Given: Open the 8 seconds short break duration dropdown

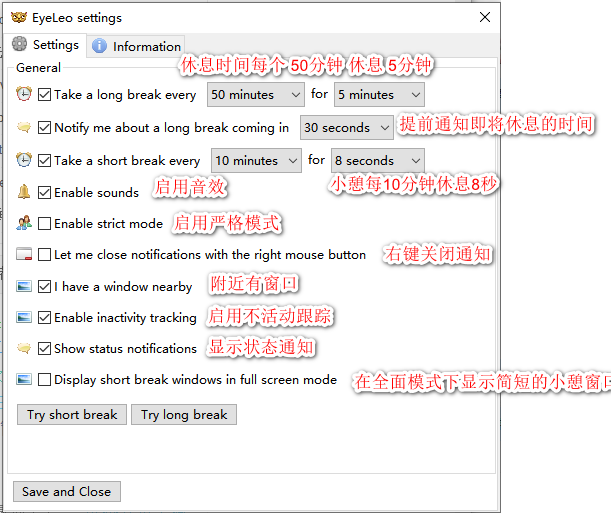Looking at the screenshot, I should click(x=378, y=160).
